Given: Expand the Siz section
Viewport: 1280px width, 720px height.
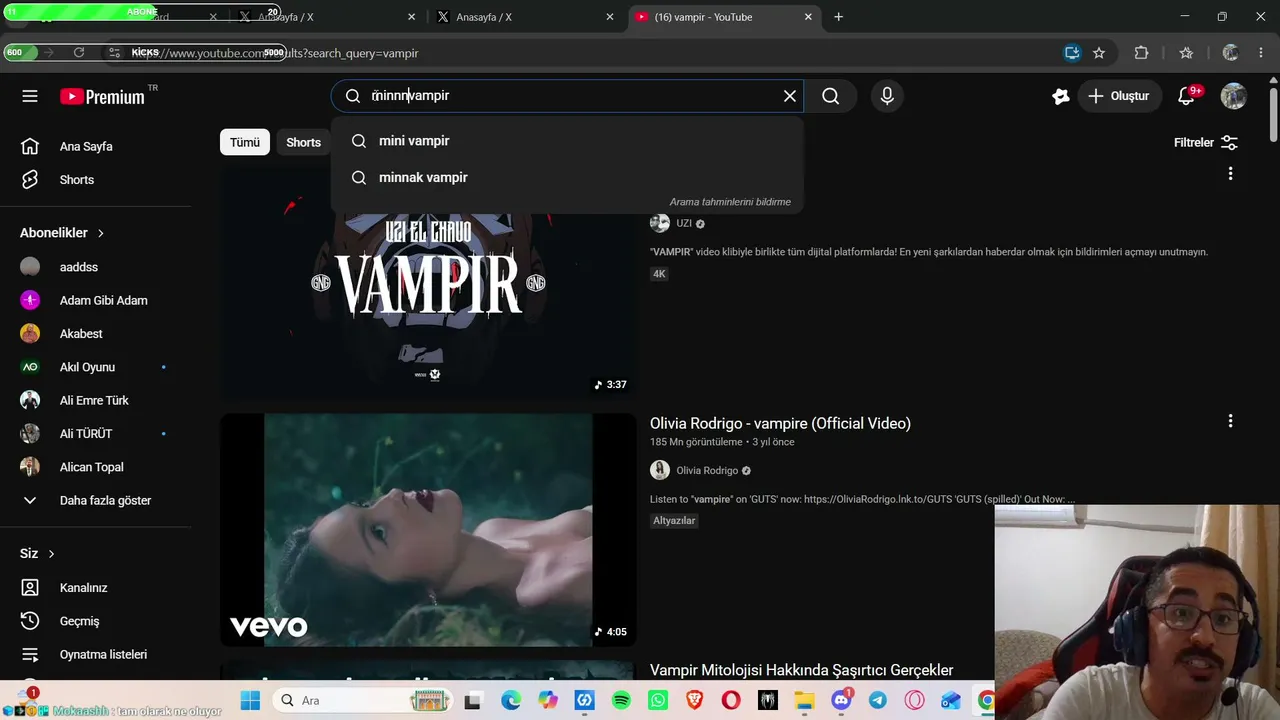Looking at the screenshot, I should coord(38,554).
